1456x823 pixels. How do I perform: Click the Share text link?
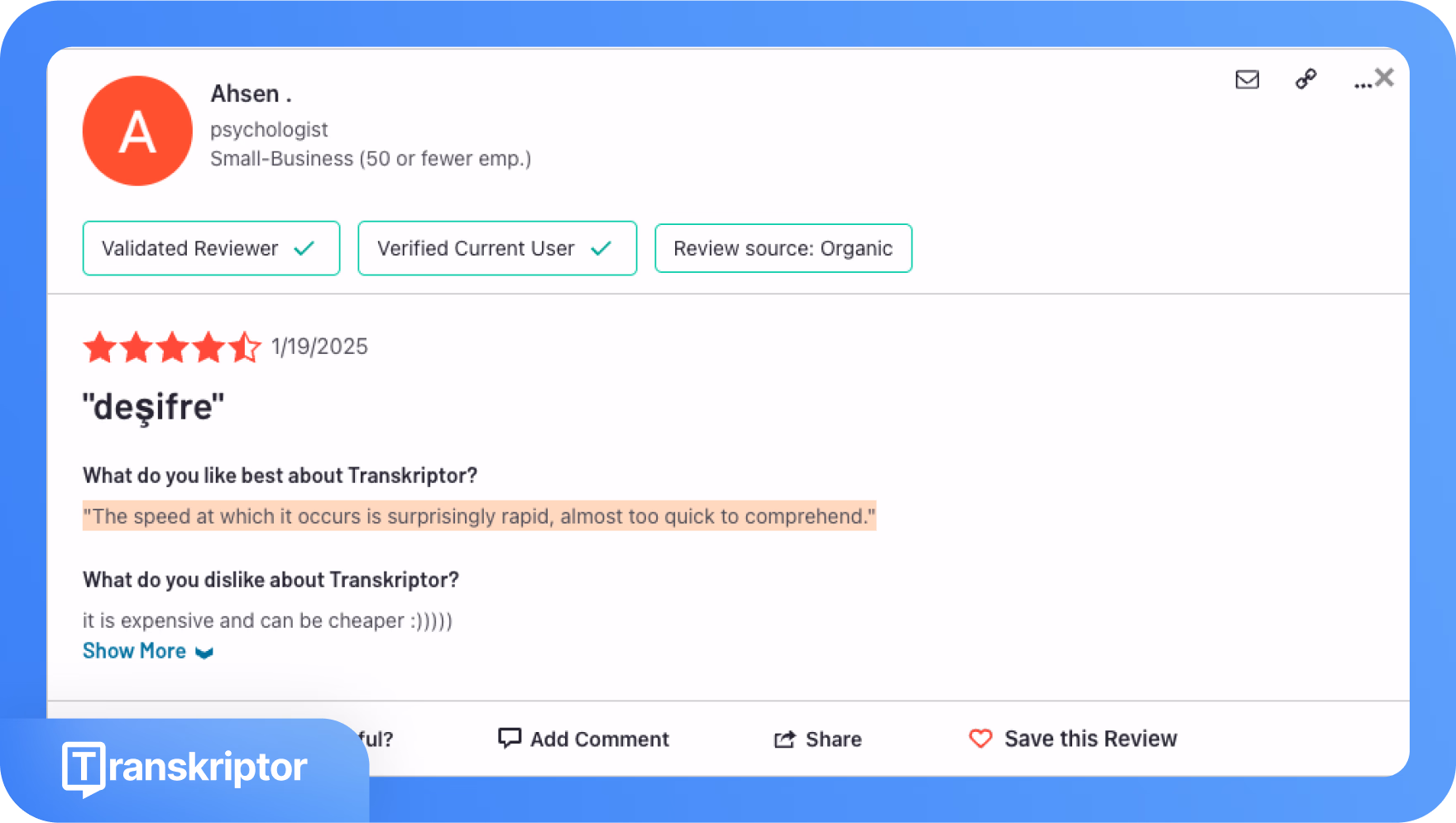834,739
